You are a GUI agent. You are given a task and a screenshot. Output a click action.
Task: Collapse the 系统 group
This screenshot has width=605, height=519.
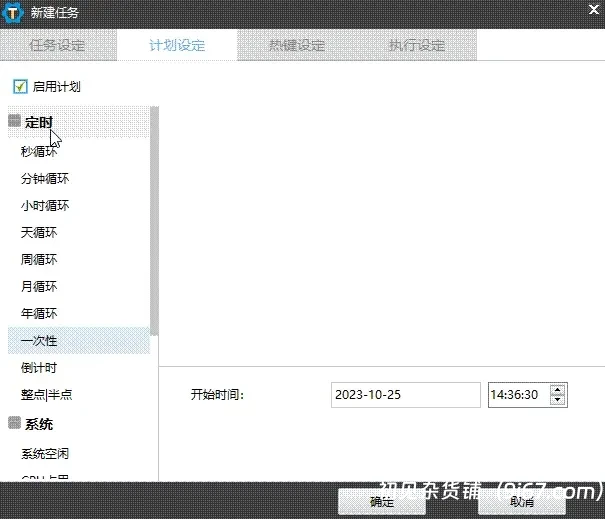tap(14, 423)
